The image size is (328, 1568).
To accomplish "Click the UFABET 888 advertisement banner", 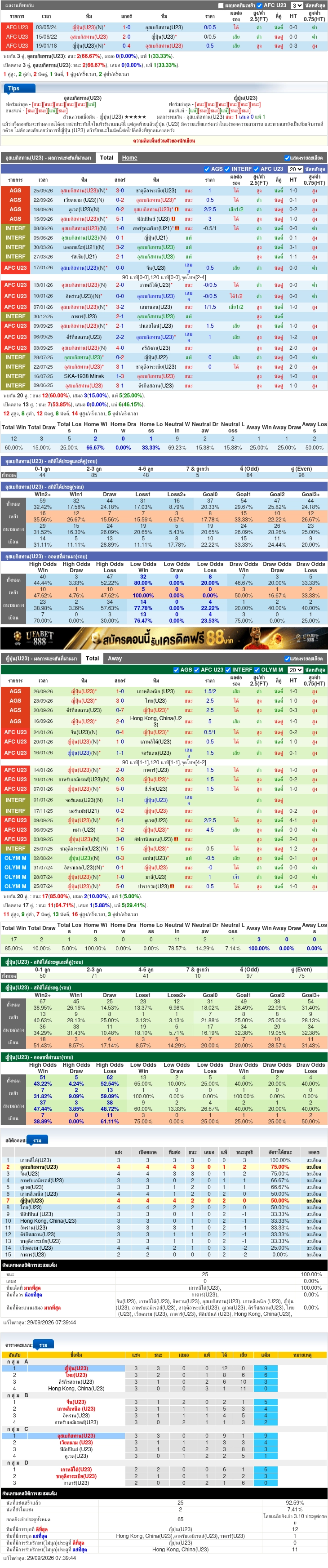I will point(164,638).
